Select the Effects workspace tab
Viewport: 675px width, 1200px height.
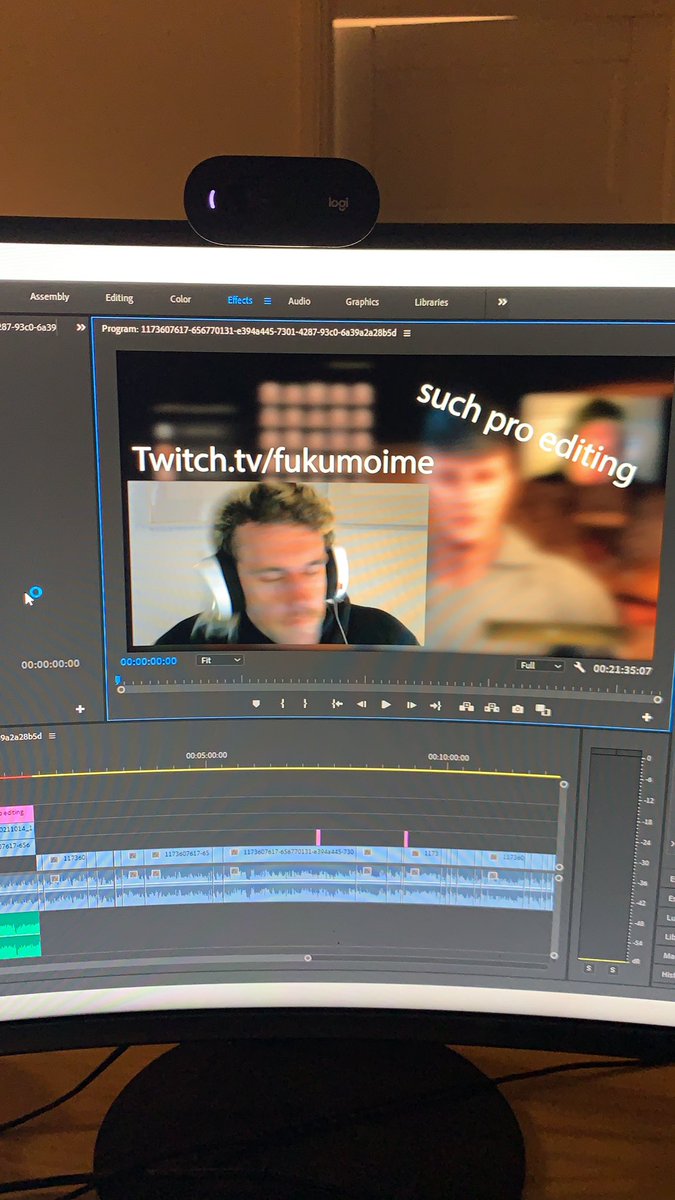(240, 300)
